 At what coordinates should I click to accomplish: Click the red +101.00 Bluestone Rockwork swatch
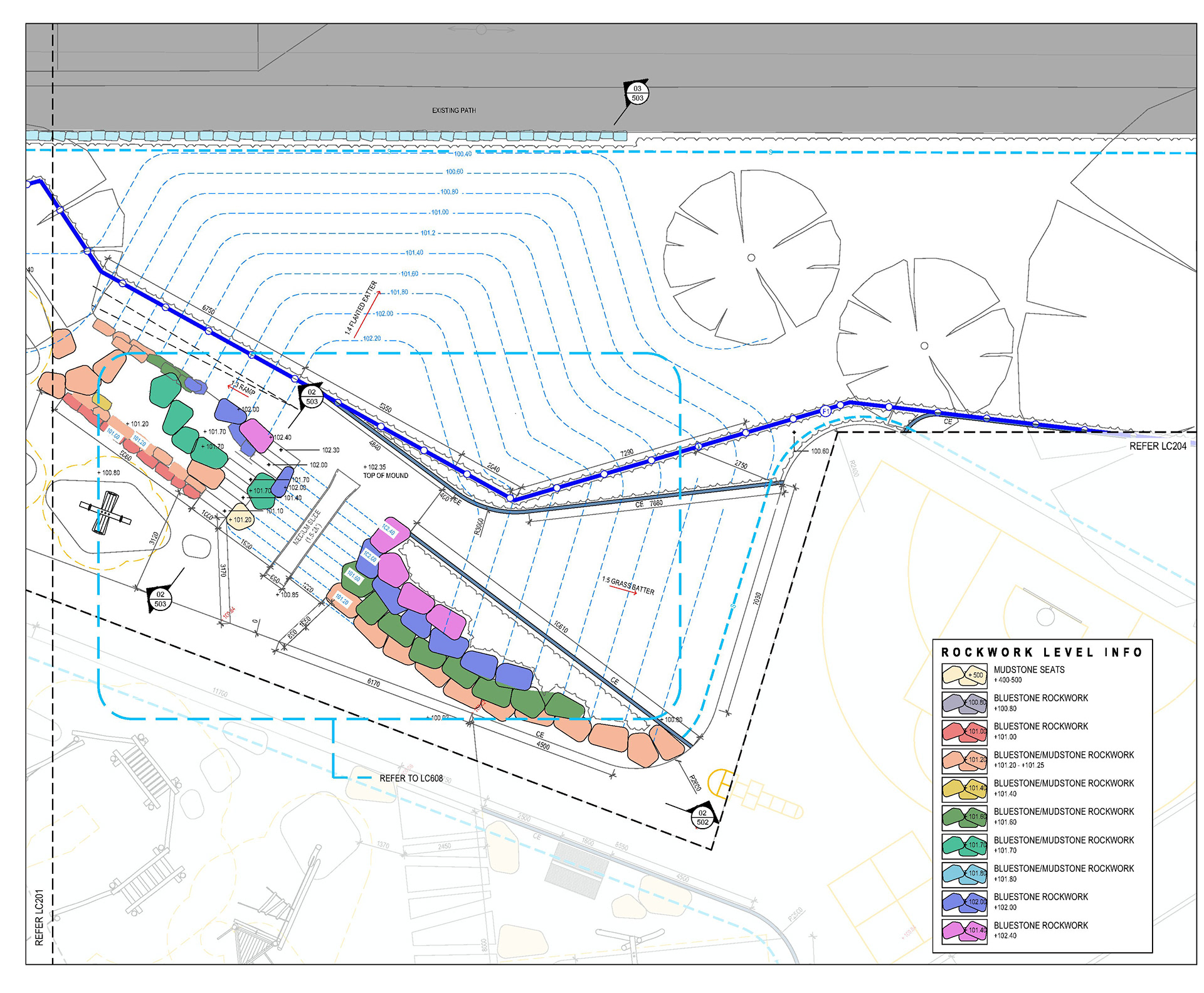click(964, 731)
